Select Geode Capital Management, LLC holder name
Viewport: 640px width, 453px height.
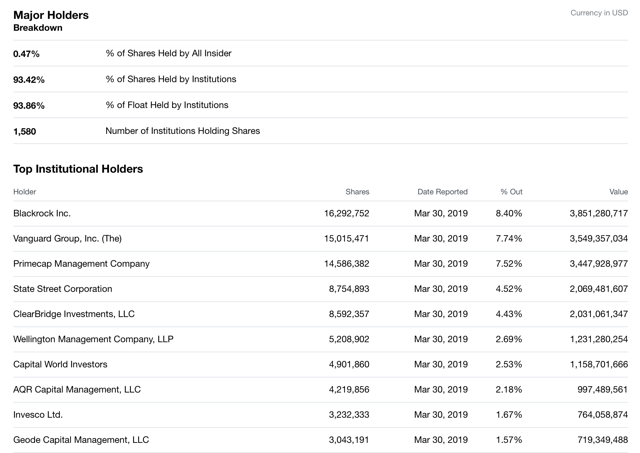[x=81, y=440]
